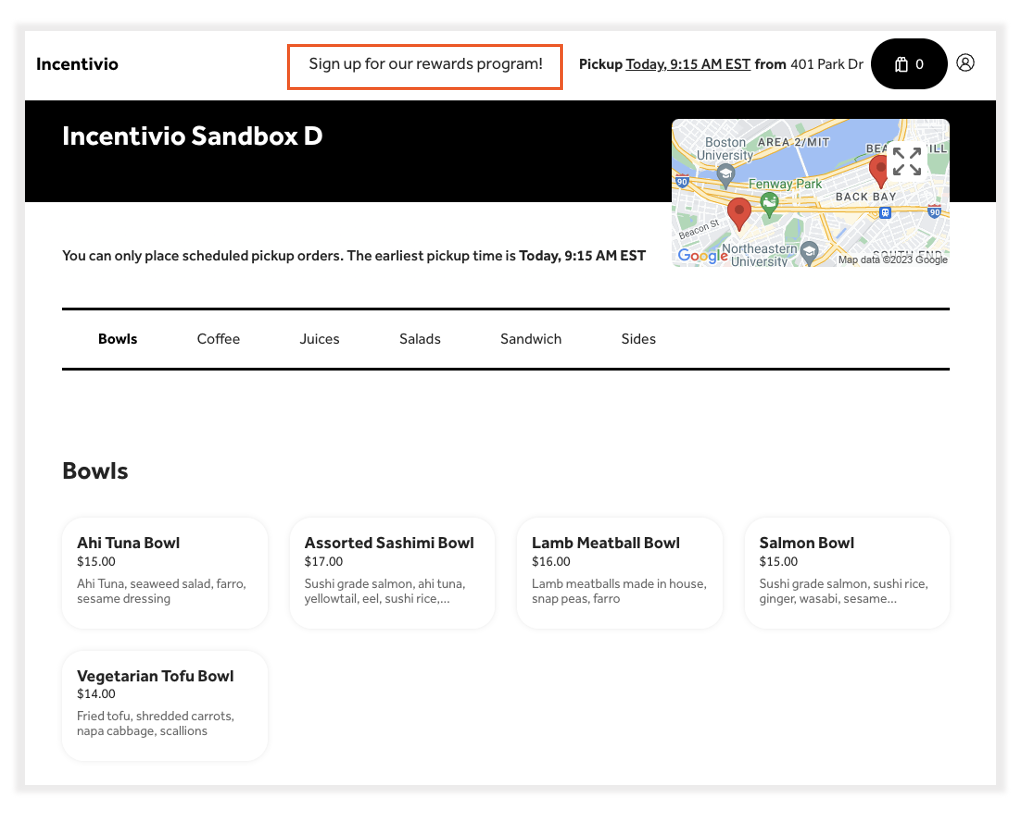Click the Northeastern University map marker
Viewport: 1028px width, 820px height.
[810, 250]
